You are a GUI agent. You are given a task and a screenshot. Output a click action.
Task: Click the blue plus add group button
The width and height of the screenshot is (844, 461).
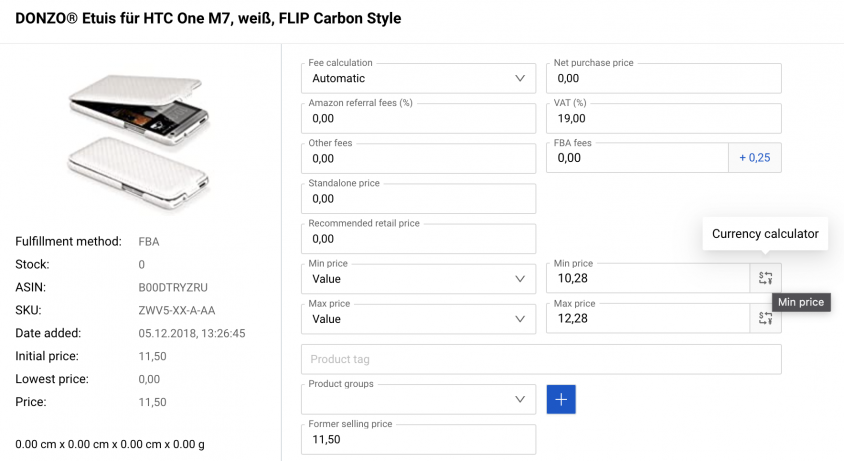pyautogui.click(x=561, y=400)
